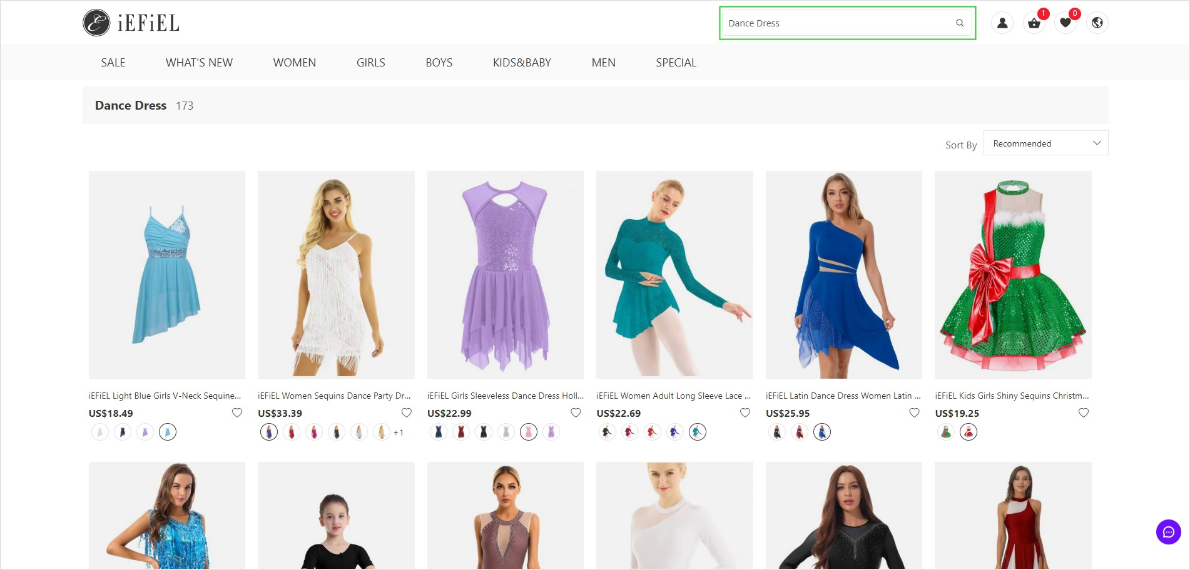Open girl's black leotard image in second row
This screenshot has height=570, width=1190.
click(x=336, y=516)
